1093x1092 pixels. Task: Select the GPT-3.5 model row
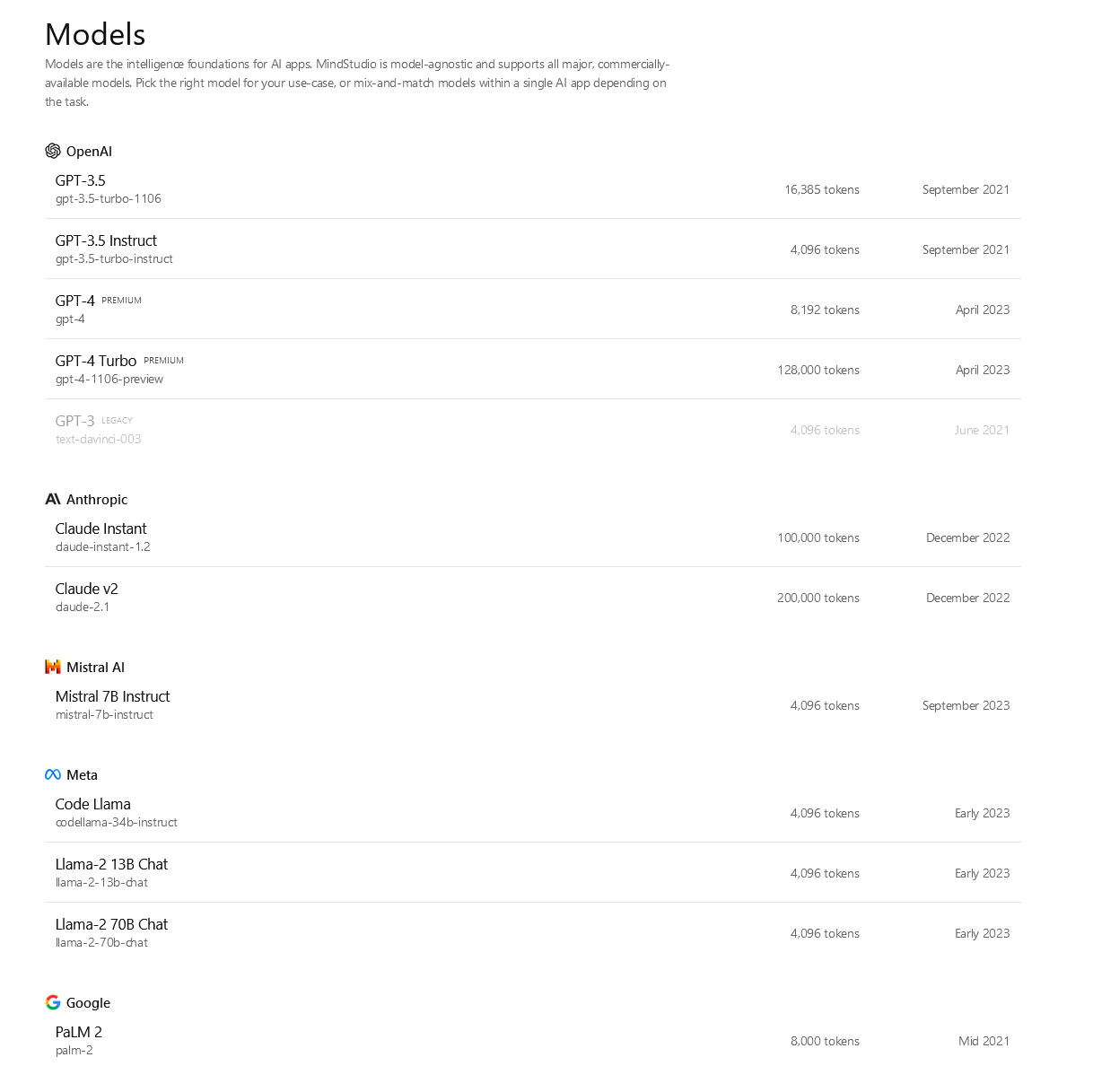pyautogui.click(x=533, y=189)
